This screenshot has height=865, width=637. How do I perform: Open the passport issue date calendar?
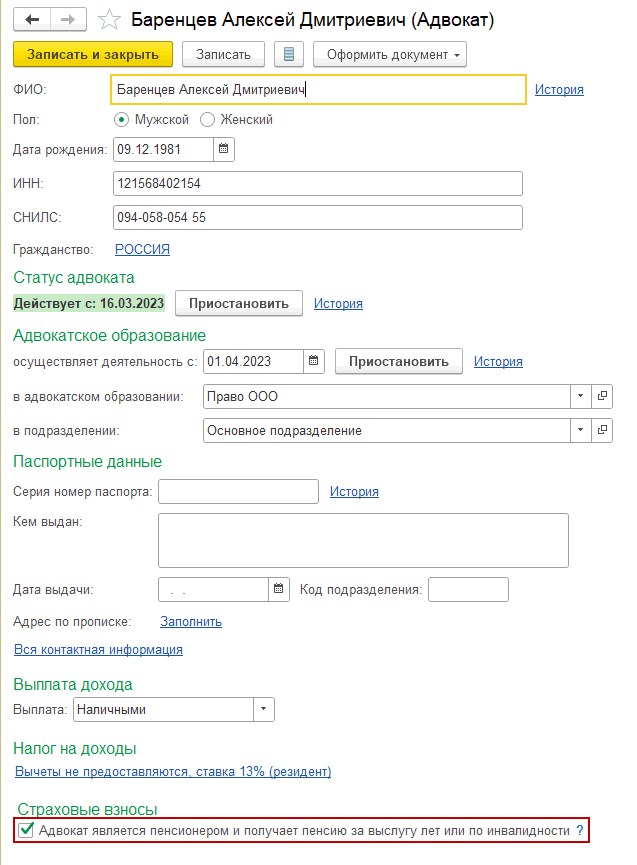pyautogui.click(x=280, y=589)
